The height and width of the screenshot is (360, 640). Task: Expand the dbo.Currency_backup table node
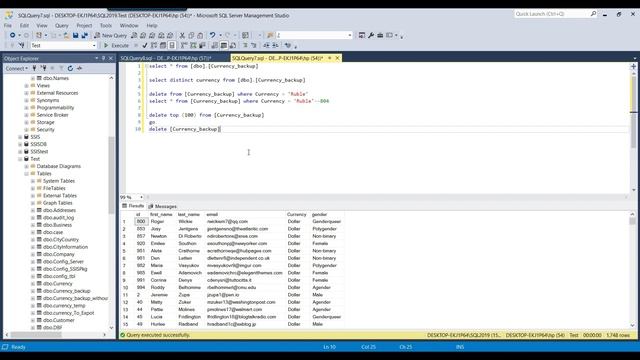click(33, 291)
